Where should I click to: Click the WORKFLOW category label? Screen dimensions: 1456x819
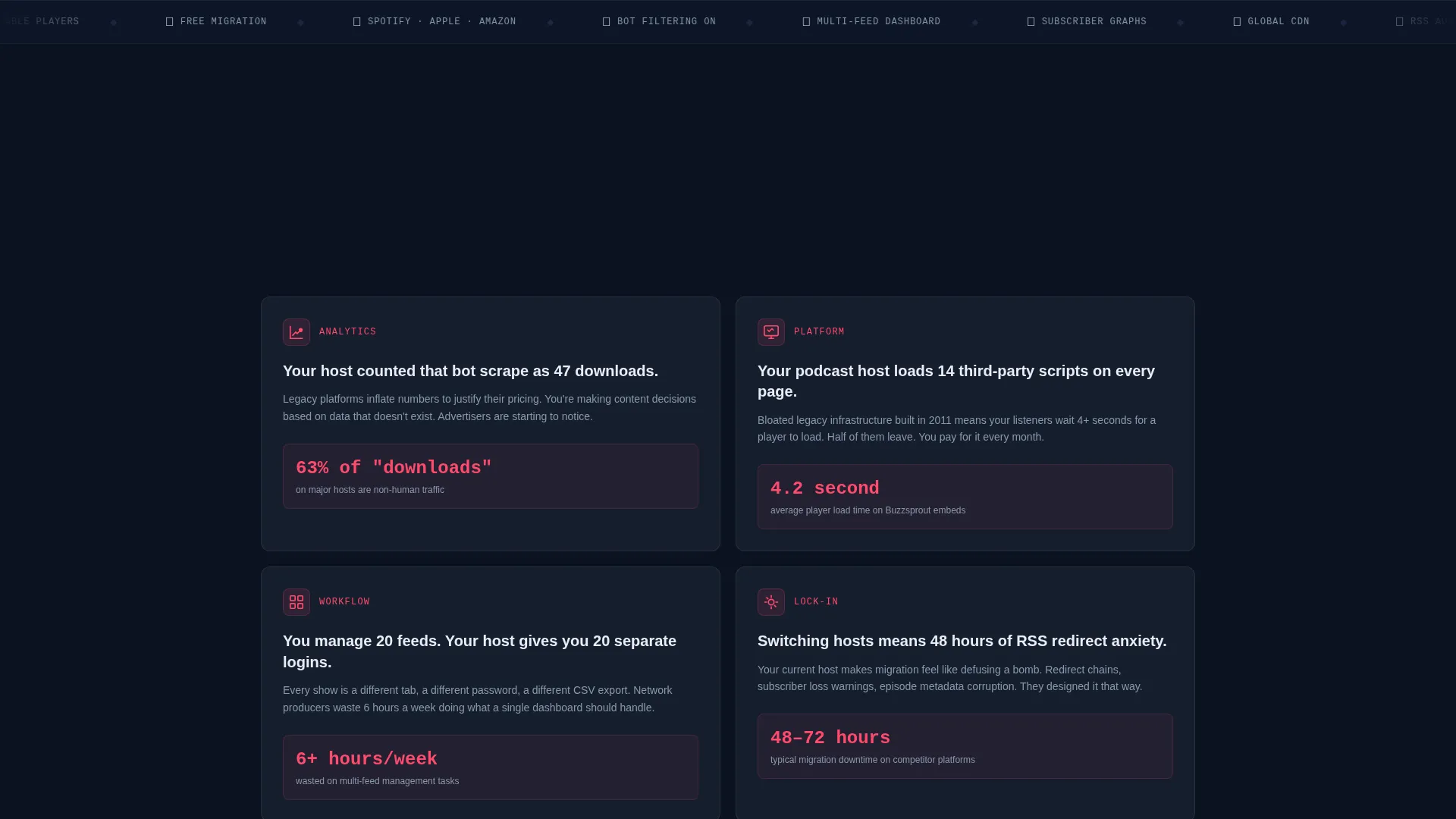[x=344, y=602]
